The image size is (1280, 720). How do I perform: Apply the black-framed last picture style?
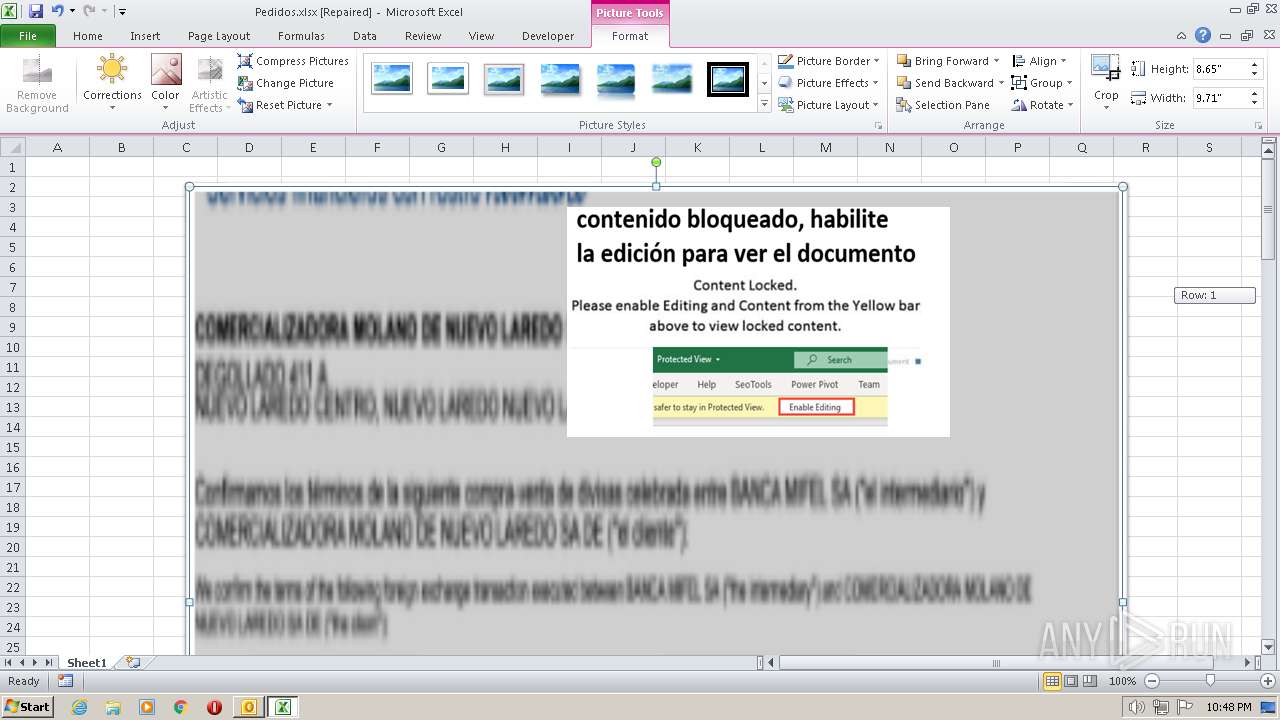click(728, 78)
